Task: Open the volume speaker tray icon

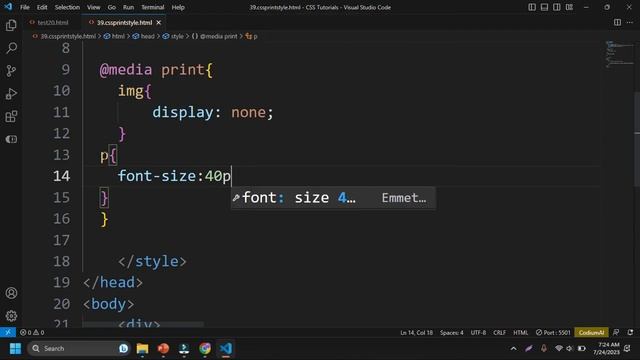Action: point(569,349)
